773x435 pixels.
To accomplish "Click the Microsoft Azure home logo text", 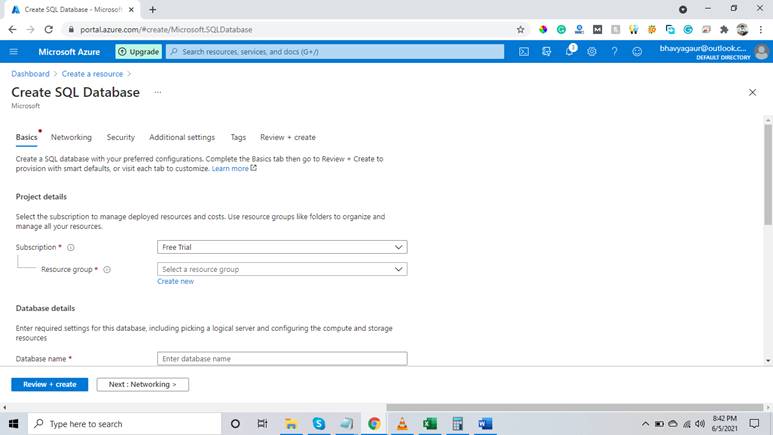I will (69, 52).
